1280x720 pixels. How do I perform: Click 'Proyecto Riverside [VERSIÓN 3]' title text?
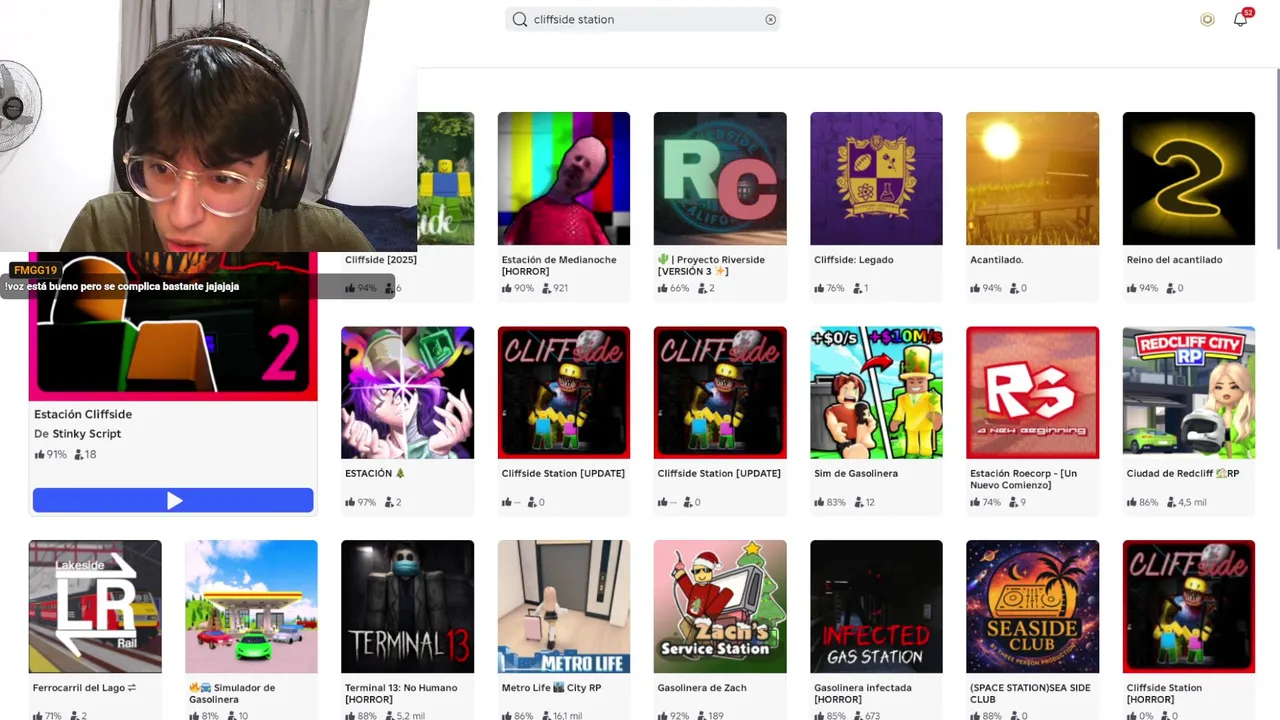(711, 265)
